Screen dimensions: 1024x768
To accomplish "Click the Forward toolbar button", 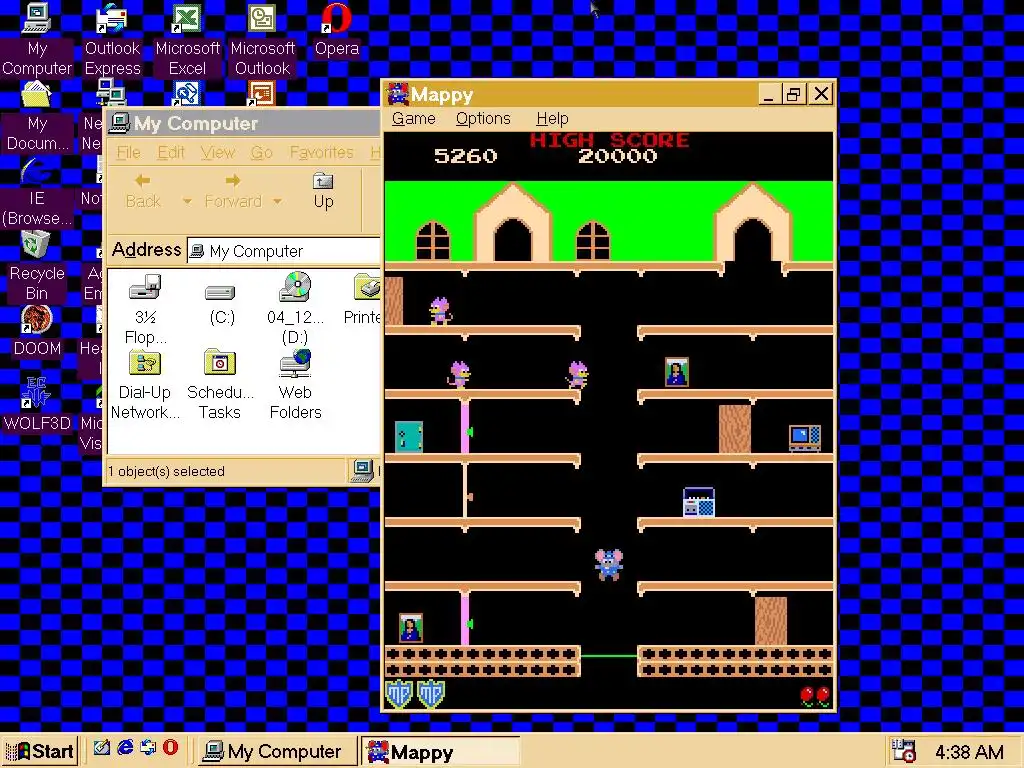I will pyautogui.click(x=232, y=191).
